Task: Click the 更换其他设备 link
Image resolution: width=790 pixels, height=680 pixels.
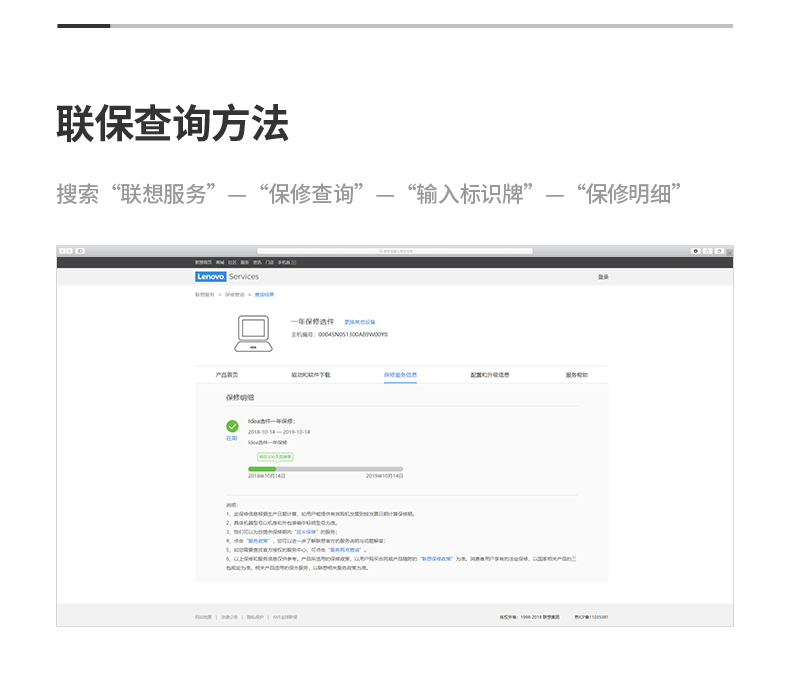Action: pyautogui.click(x=360, y=322)
